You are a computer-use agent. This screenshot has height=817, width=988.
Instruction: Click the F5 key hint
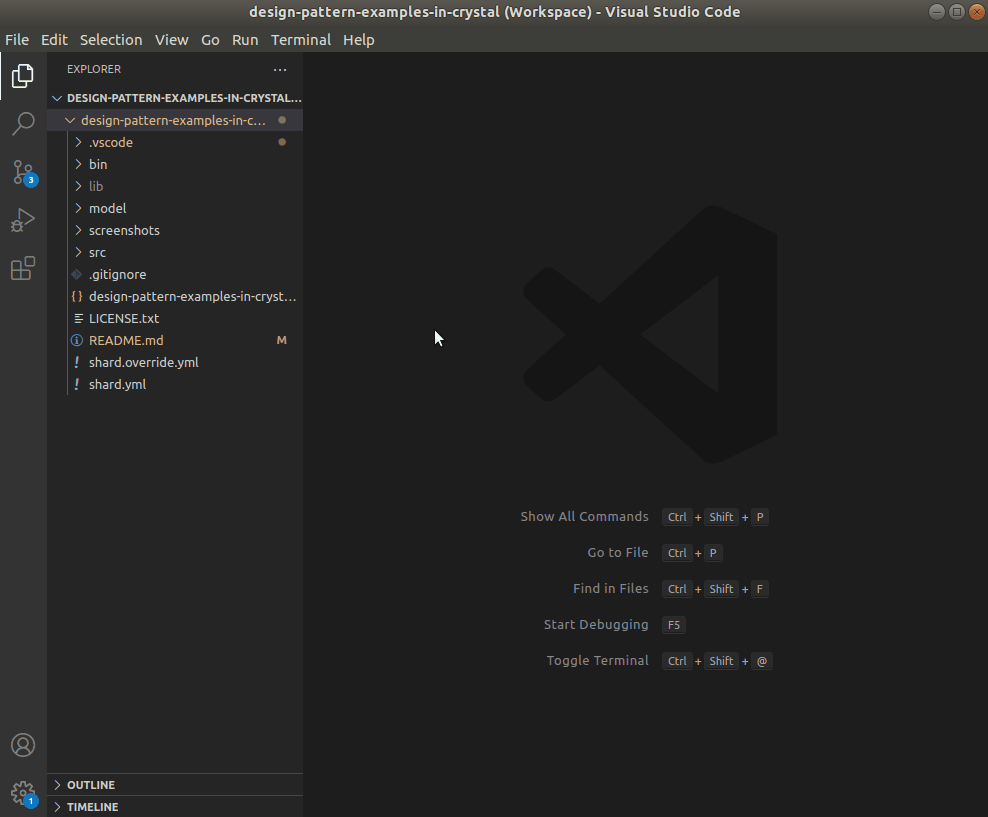pyautogui.click(x=674, y=625)
